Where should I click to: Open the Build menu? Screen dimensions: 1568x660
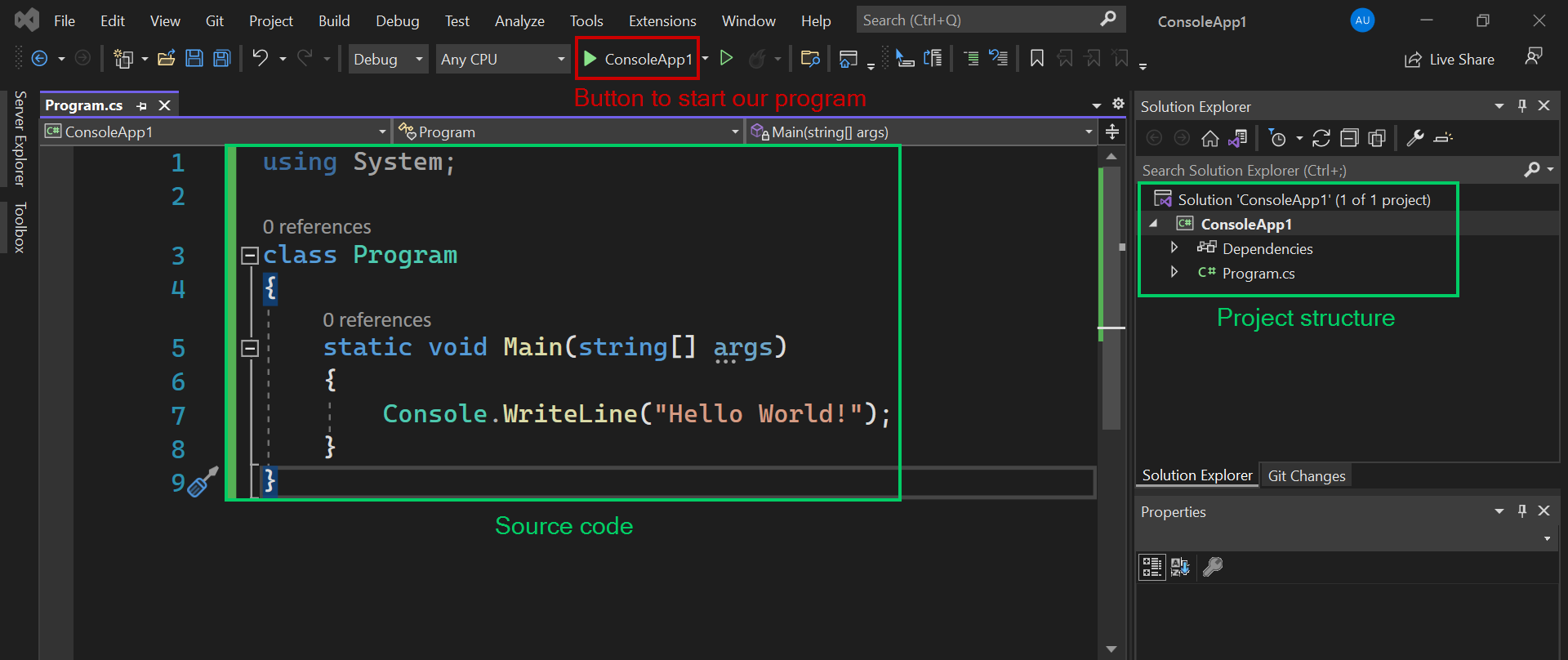[334, 20]
